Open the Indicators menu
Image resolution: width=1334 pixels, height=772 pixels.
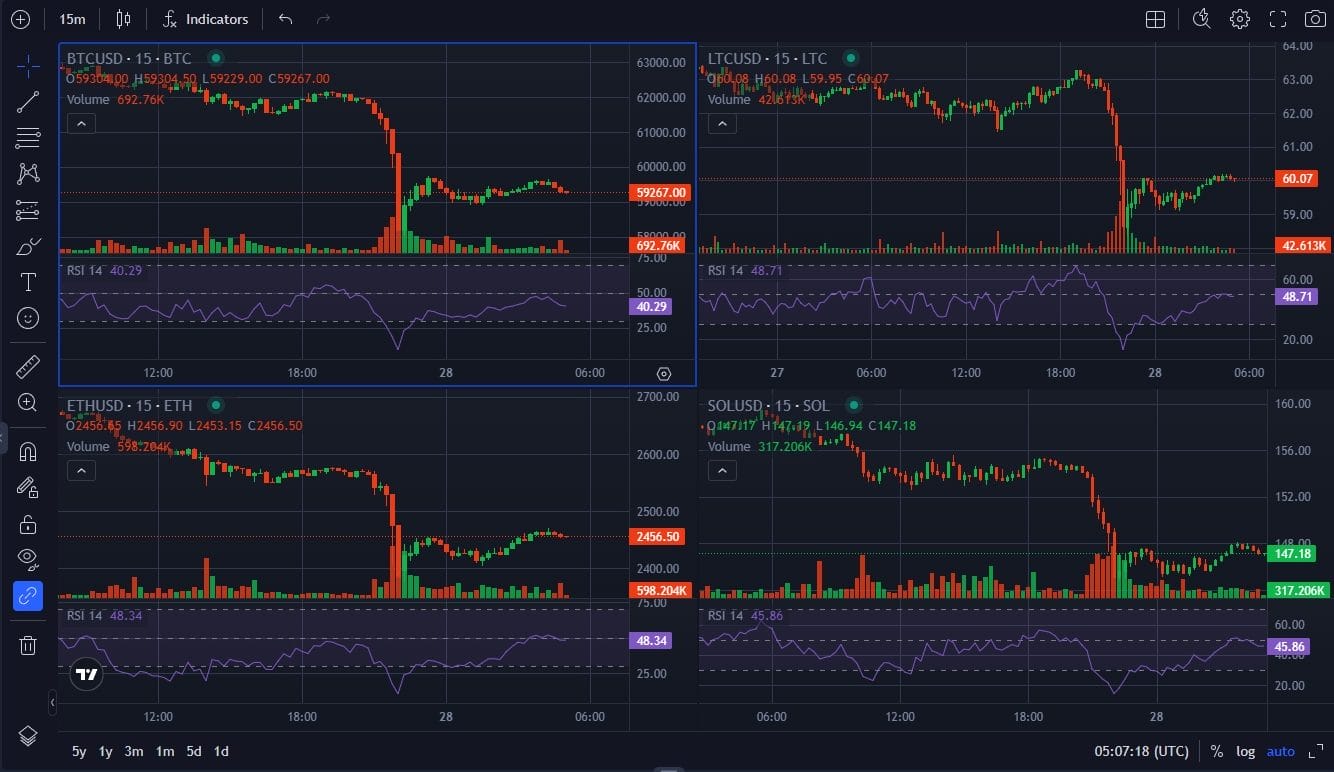pos(205,18)
